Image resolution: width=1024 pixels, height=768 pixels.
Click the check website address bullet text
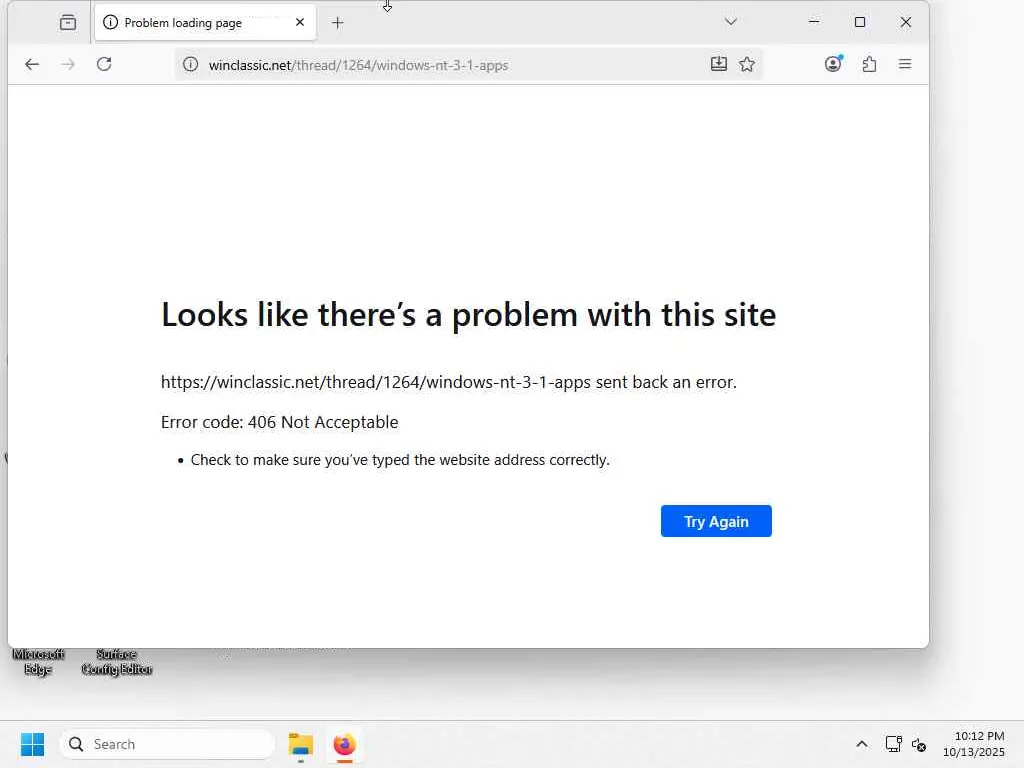click(x=400, y=460)
